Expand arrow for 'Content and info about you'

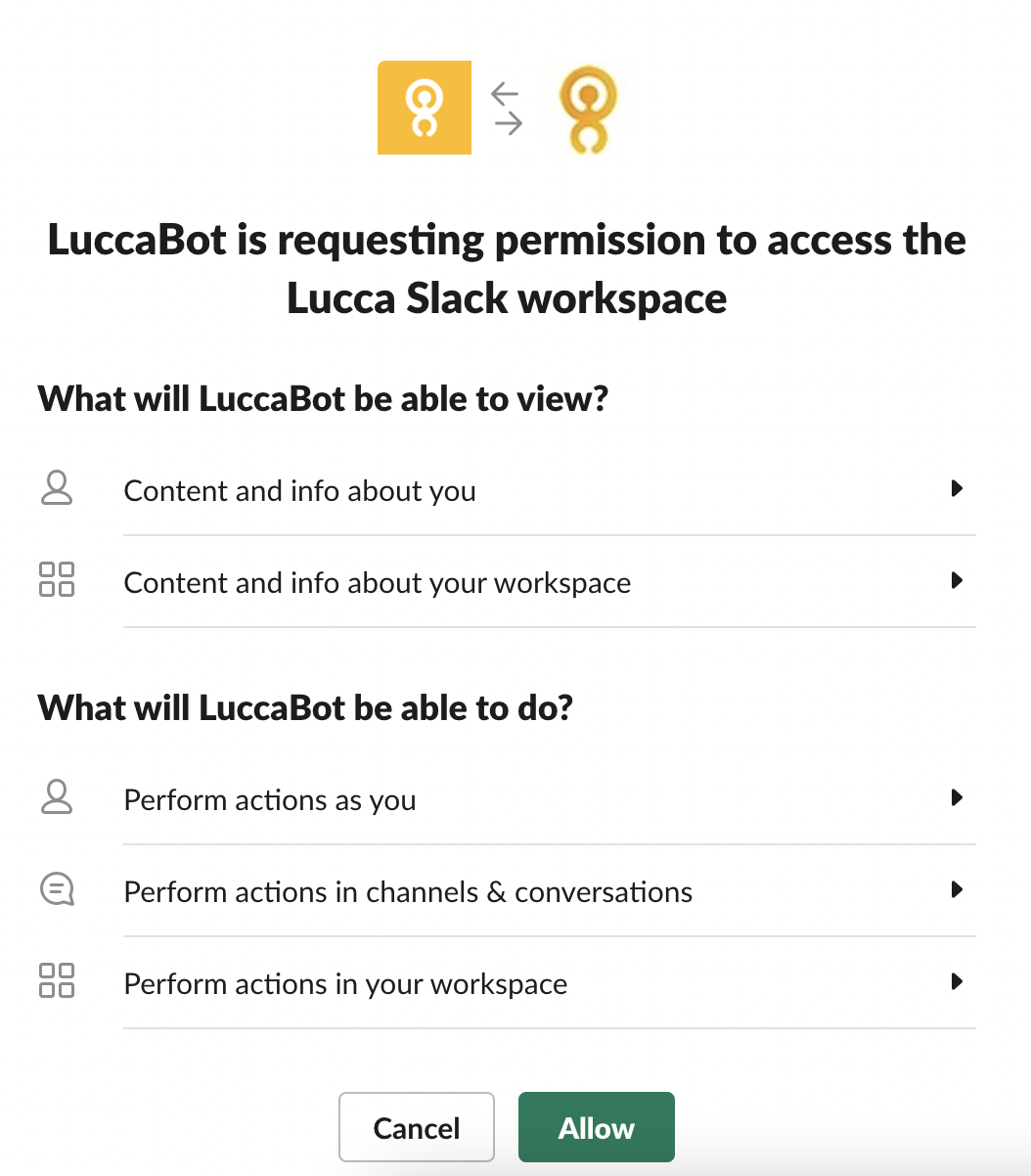point(958,488)
